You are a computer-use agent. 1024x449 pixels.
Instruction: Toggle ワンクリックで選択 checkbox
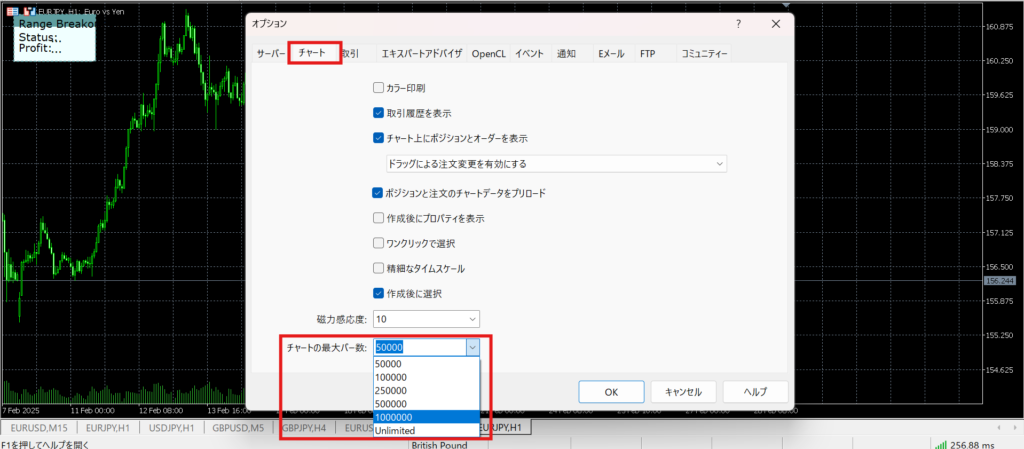coord(378,243)
